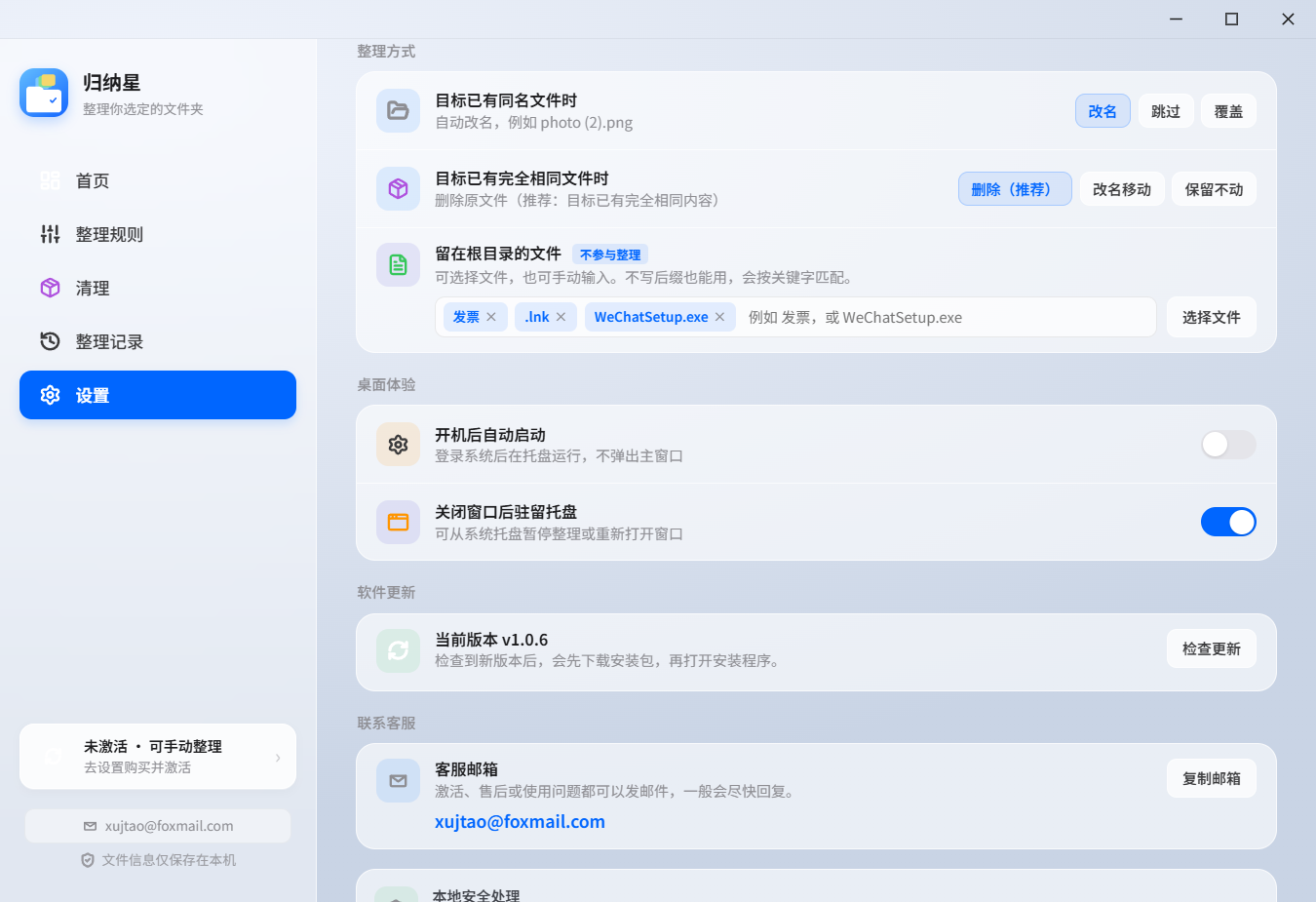Click the cube icon beside 目标已有完全相同文件时
The height and width of the screenshot is (902, 1316).
398,189
